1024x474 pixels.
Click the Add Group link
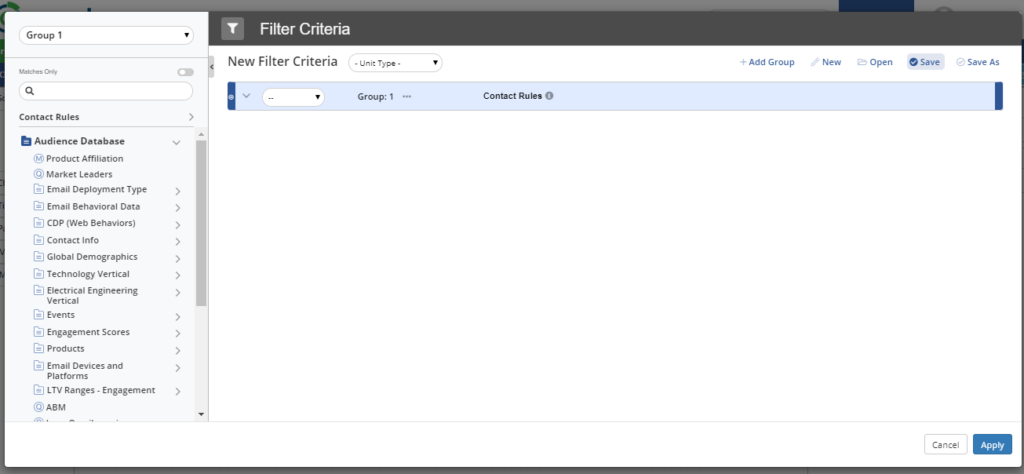767,62
